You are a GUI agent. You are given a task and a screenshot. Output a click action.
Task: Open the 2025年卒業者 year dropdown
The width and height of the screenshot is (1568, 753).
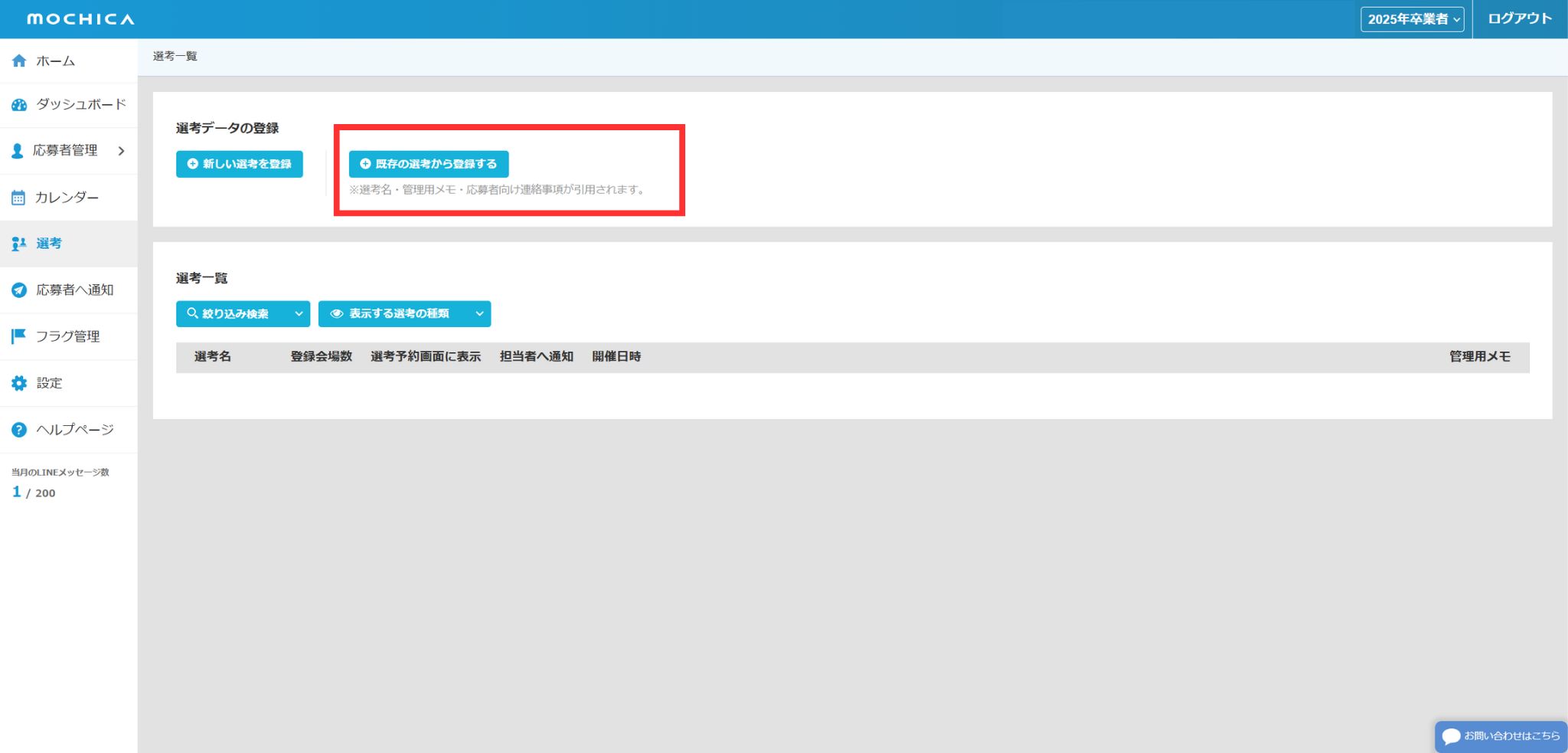pos(1412,19)
